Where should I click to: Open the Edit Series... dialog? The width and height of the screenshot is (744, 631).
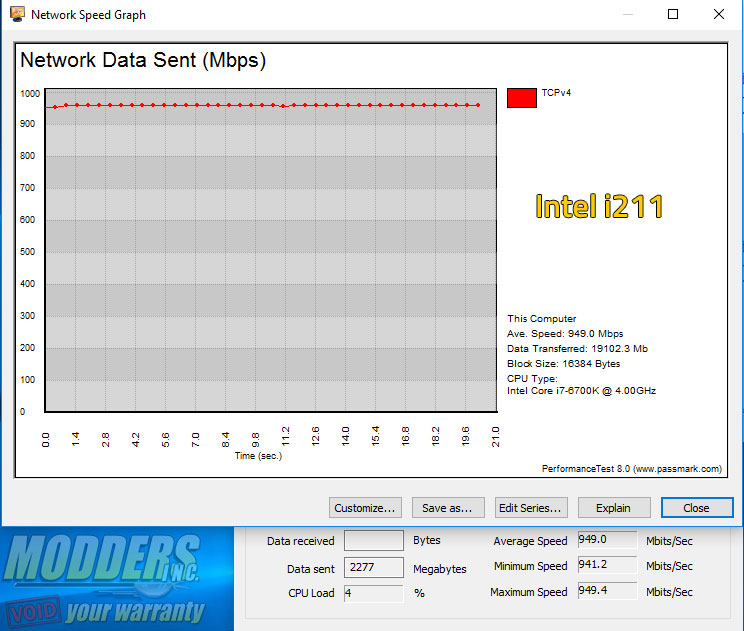pos(531,508)
